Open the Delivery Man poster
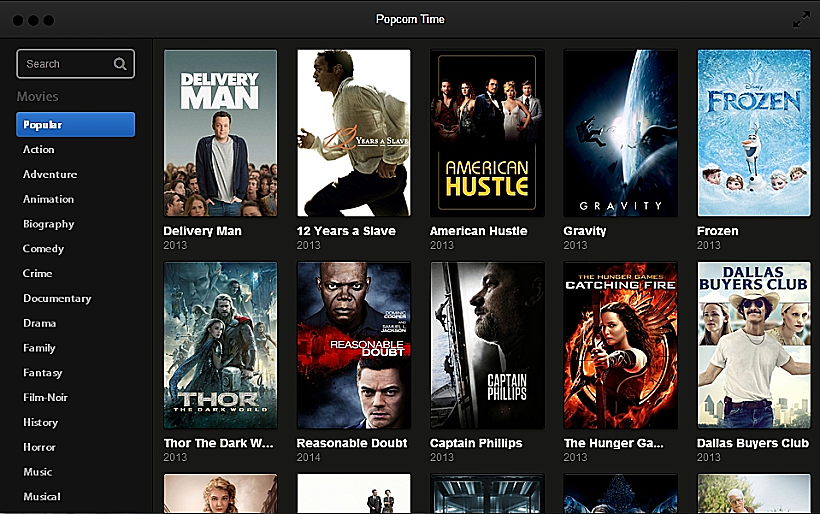Viewport: 820px width, 514px height. (x=220, y=133)
